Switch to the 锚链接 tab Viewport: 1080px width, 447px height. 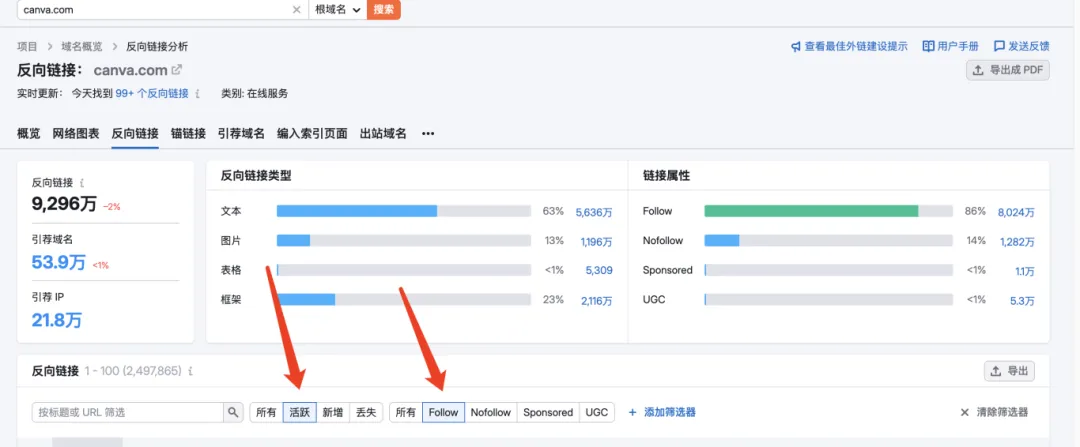tap(188, 134)
